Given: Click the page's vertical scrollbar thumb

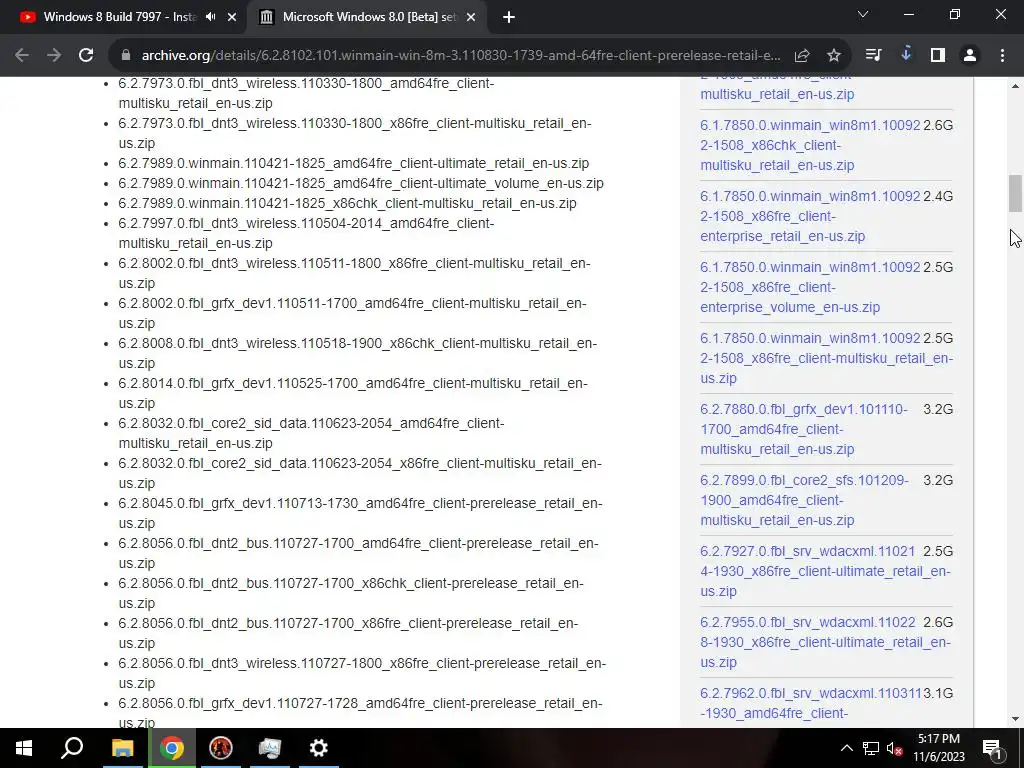Looking at the screenshot, I should (x=1015, y=193).
